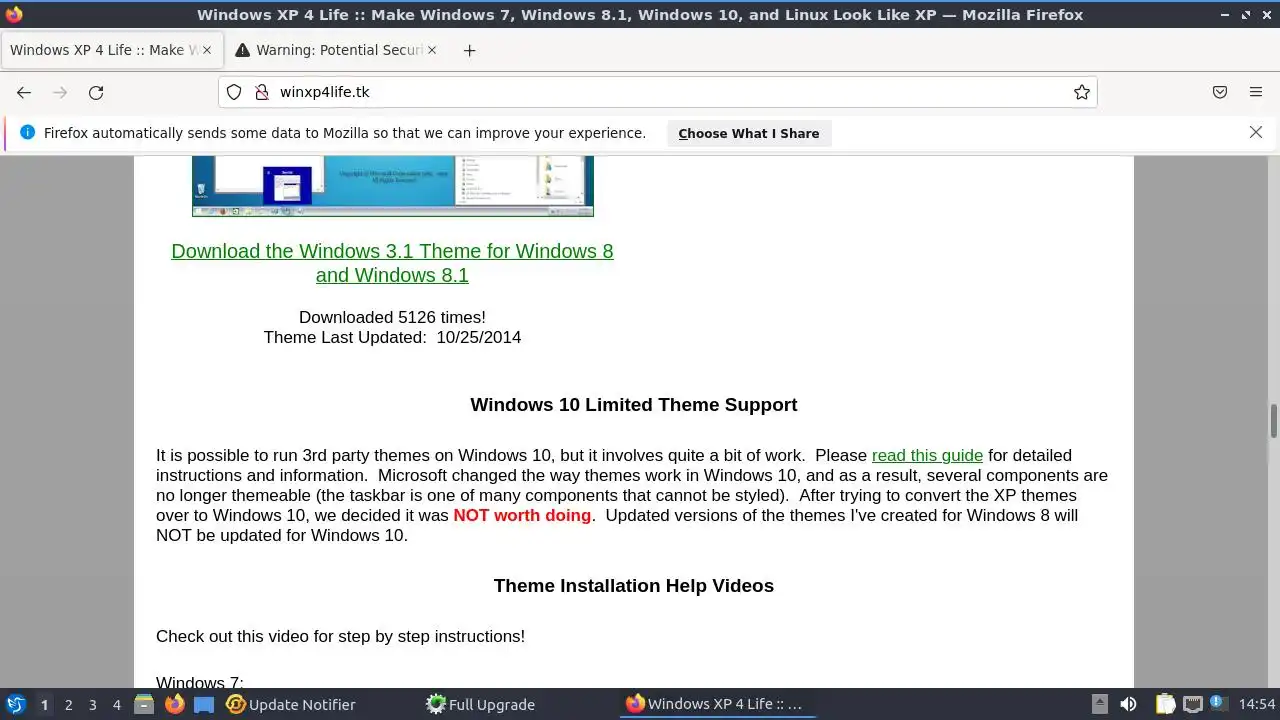The height and width of the screenshot is (720, 1280).
Task: Bookmark this page with the star
Action: click(x=1082, y=92)
